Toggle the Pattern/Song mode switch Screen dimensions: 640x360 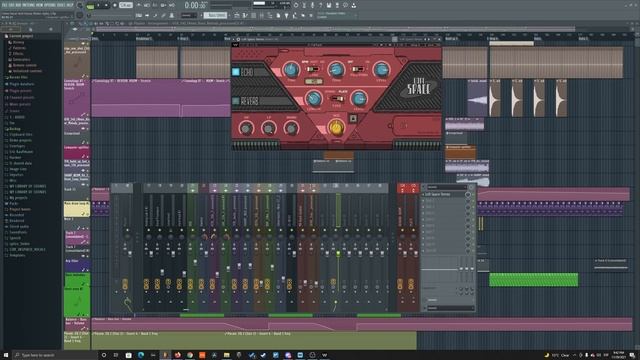pyautogui.click(x=90, y=6)
